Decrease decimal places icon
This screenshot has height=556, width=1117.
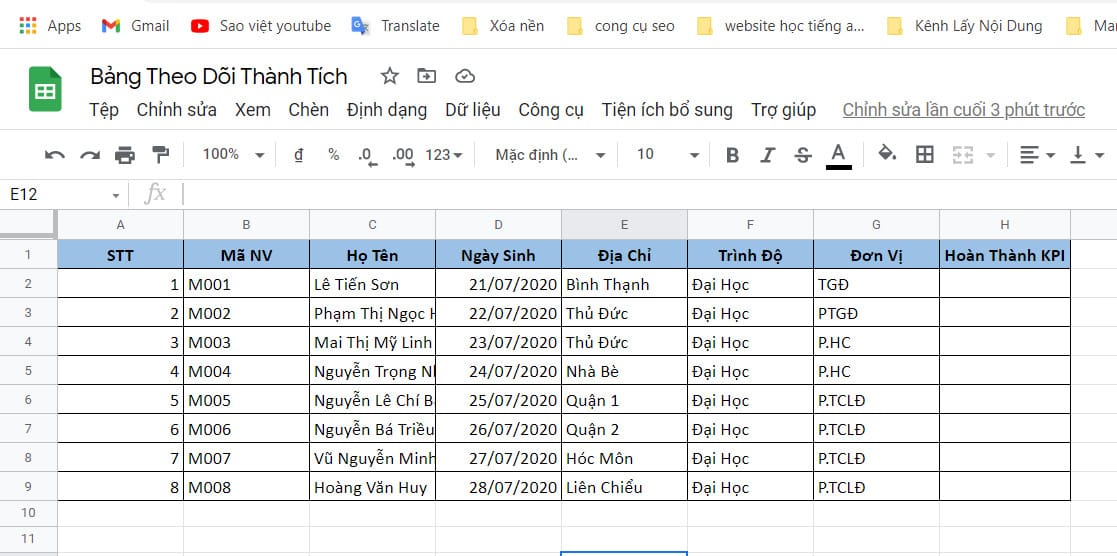click(368, 156)
